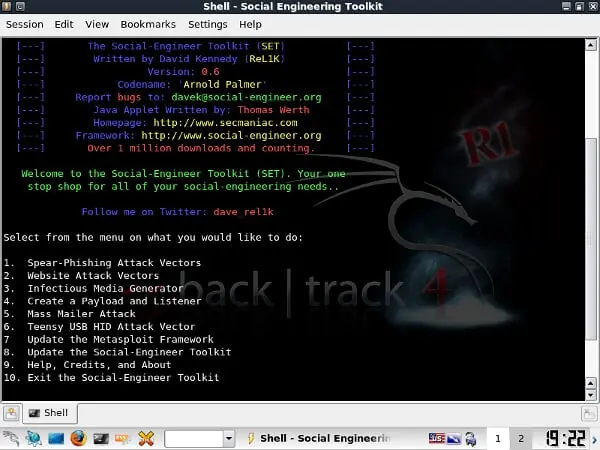Launch the Konqueror browser icon in the panel
This screenshot has width=600, height=450.
pyautogui.click(x=34, y=438)
